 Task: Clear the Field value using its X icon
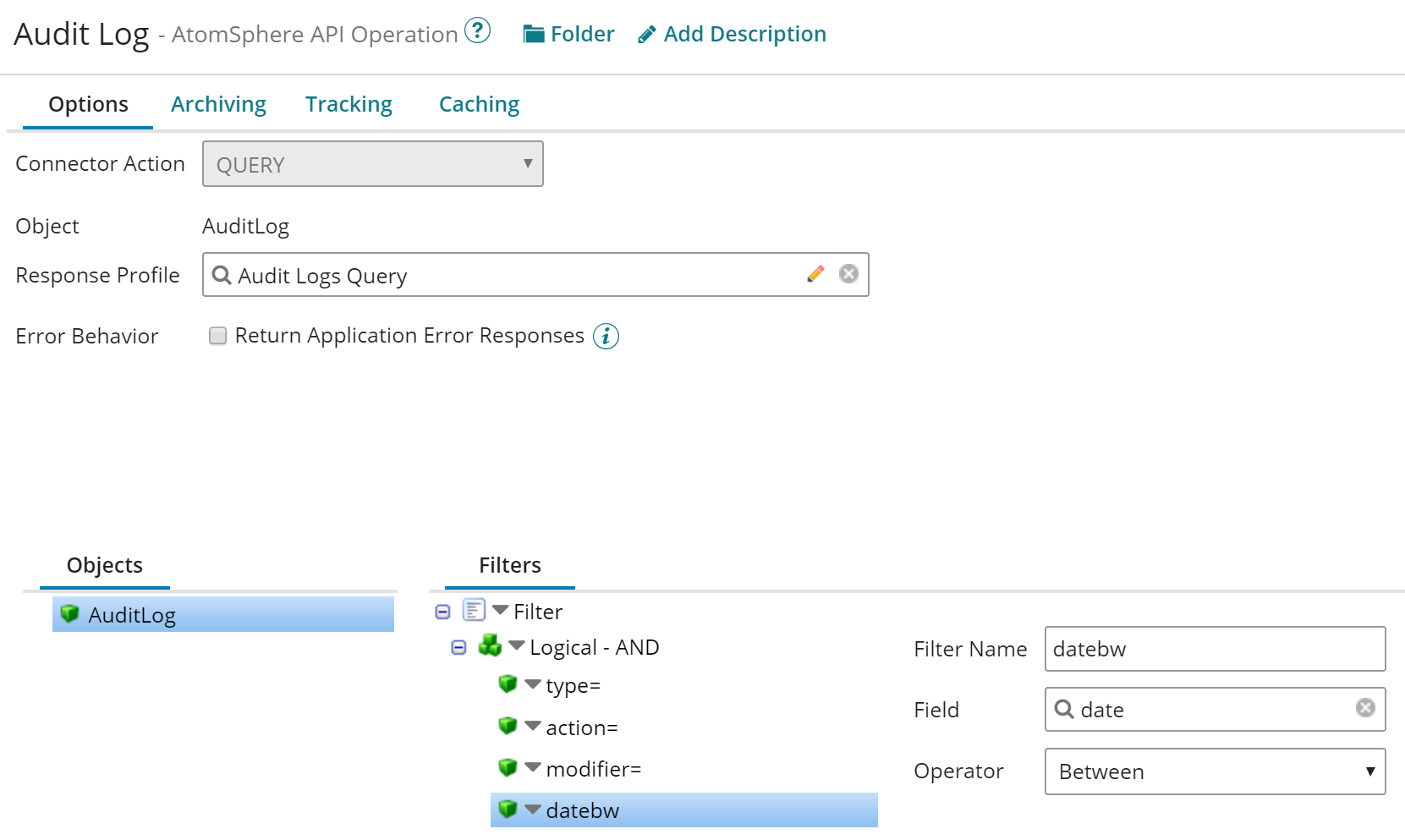[x=1364, y=708]
